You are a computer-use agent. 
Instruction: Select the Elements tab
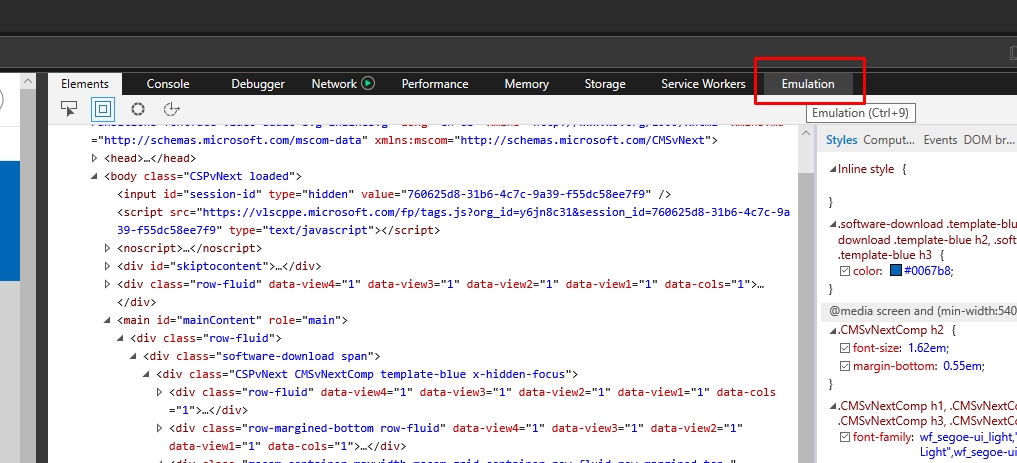(84, 84)
